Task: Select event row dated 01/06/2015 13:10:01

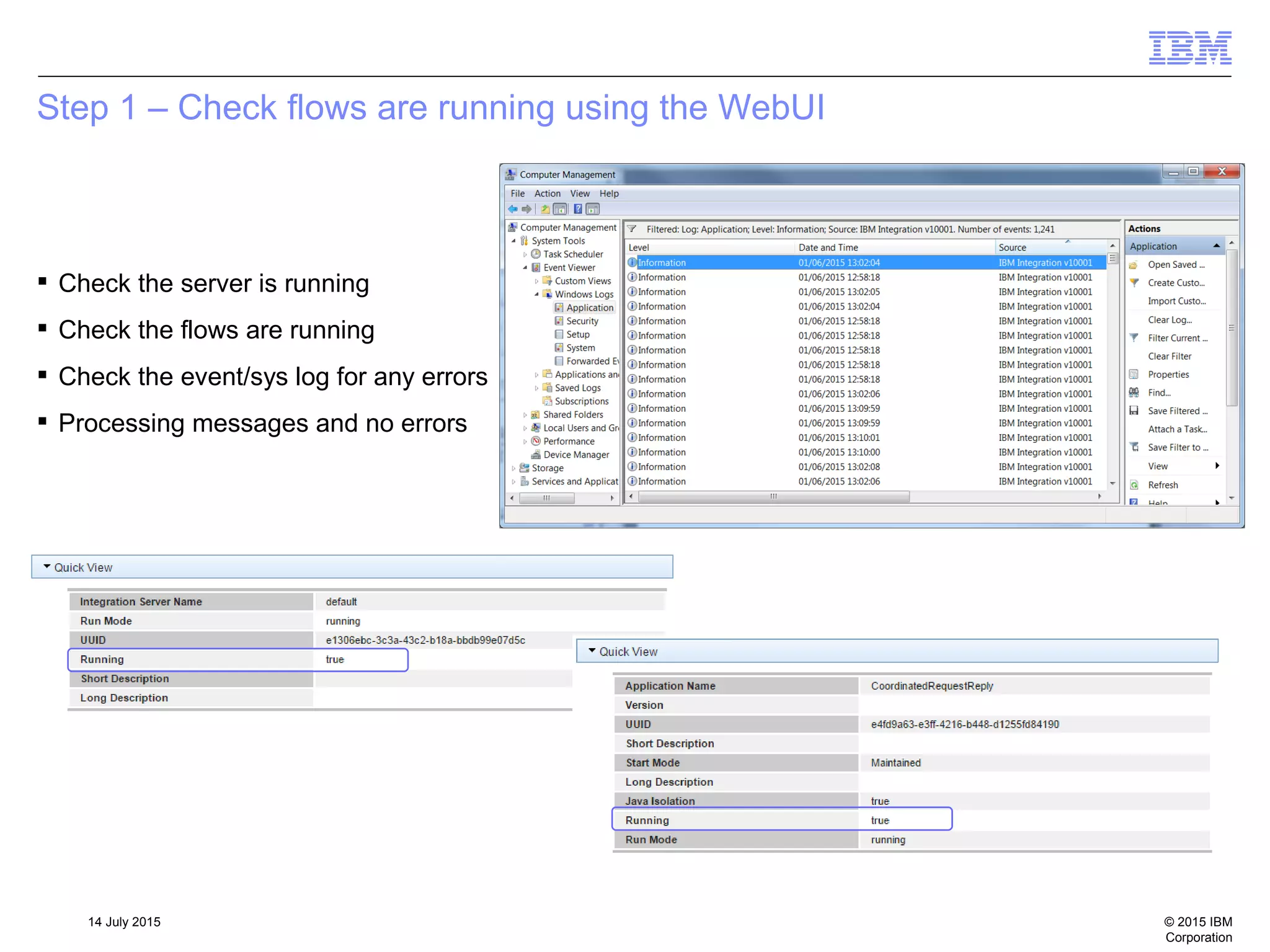Action: (x=866, y=437)
